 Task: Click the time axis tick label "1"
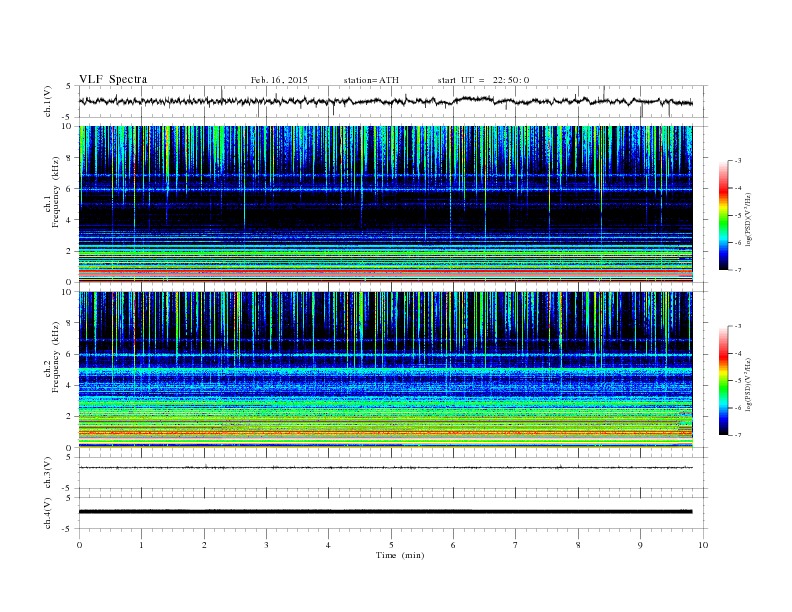coord(142,545)
